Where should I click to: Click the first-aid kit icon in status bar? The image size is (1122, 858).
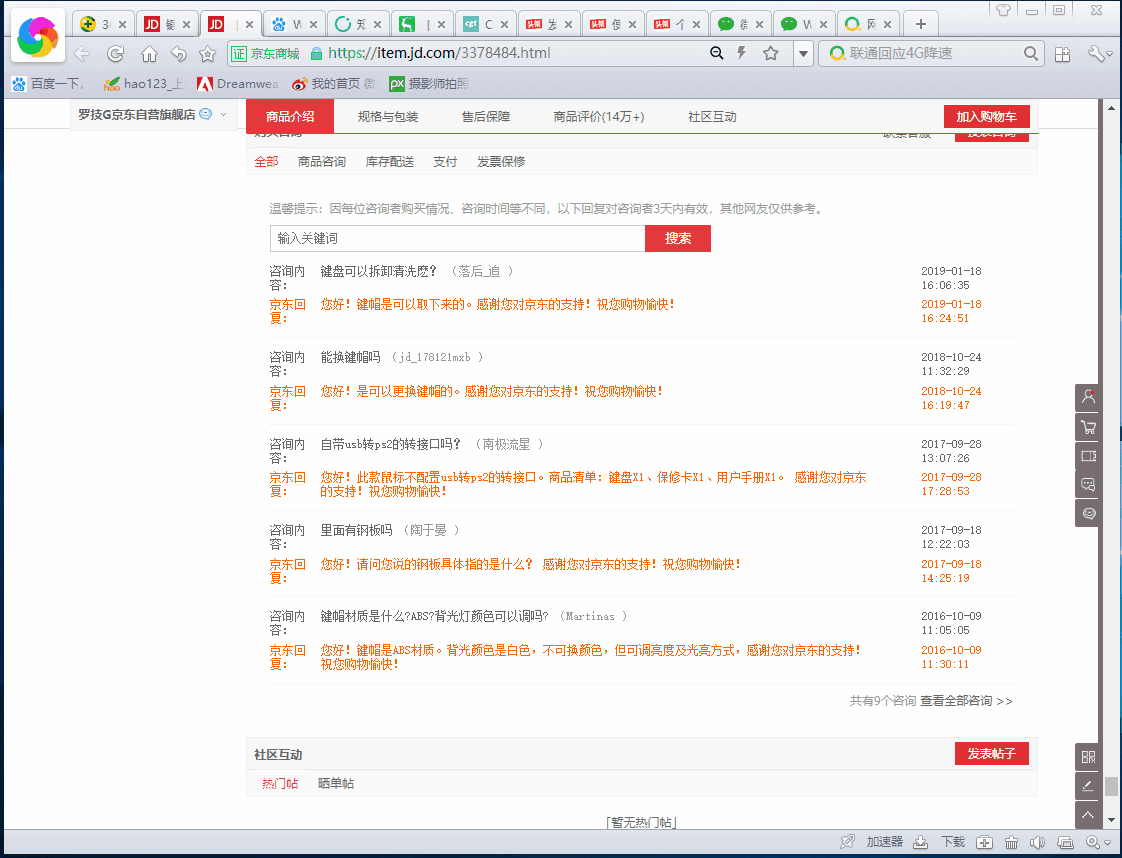coord(985,842)
